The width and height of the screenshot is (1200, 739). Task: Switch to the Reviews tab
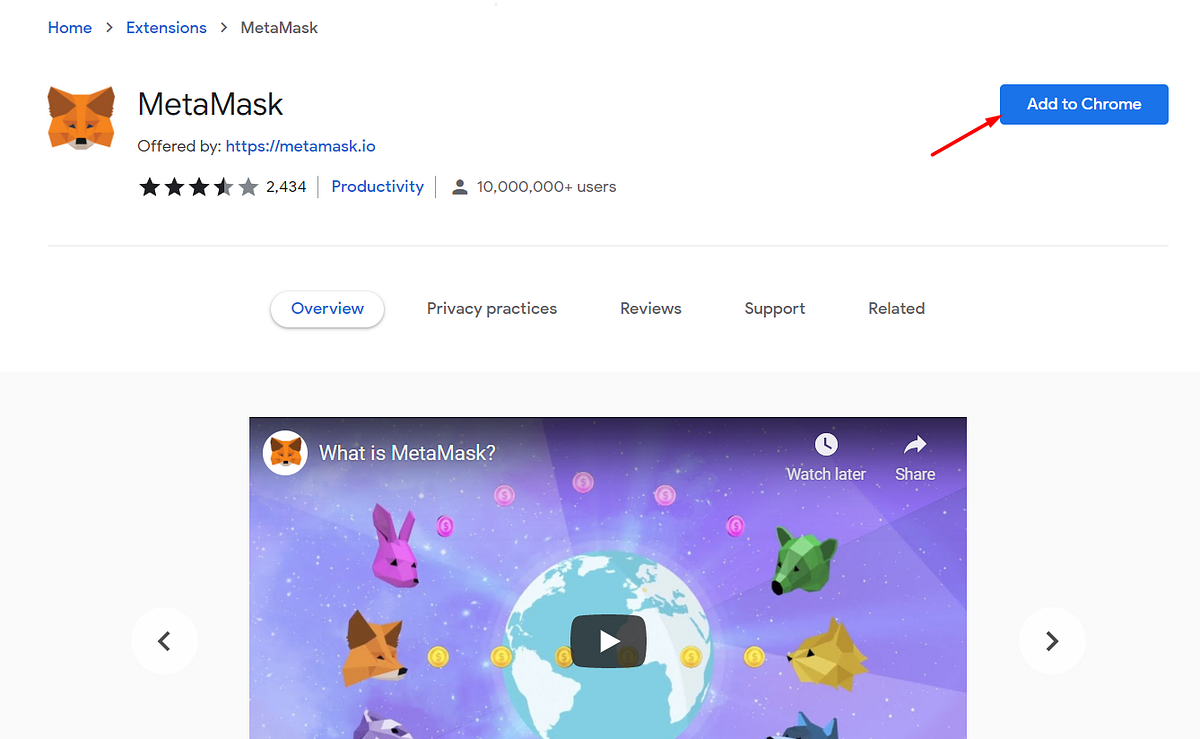coord(650,308)
